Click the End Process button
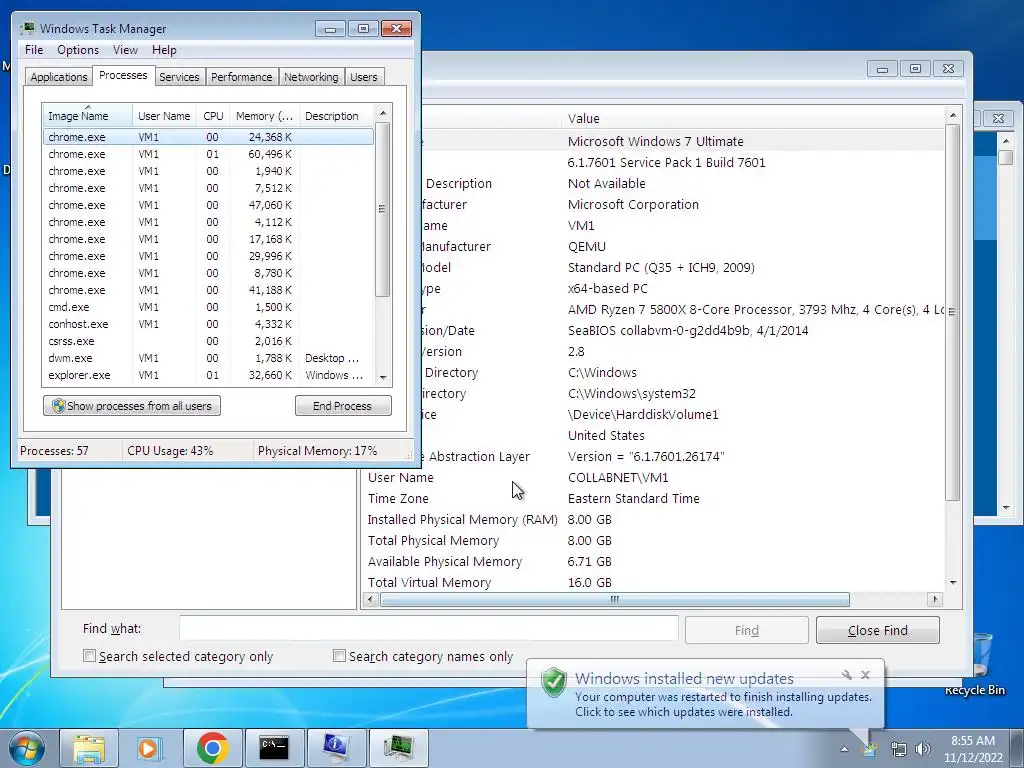1024x768 pixels. click(x=343, y=406)
